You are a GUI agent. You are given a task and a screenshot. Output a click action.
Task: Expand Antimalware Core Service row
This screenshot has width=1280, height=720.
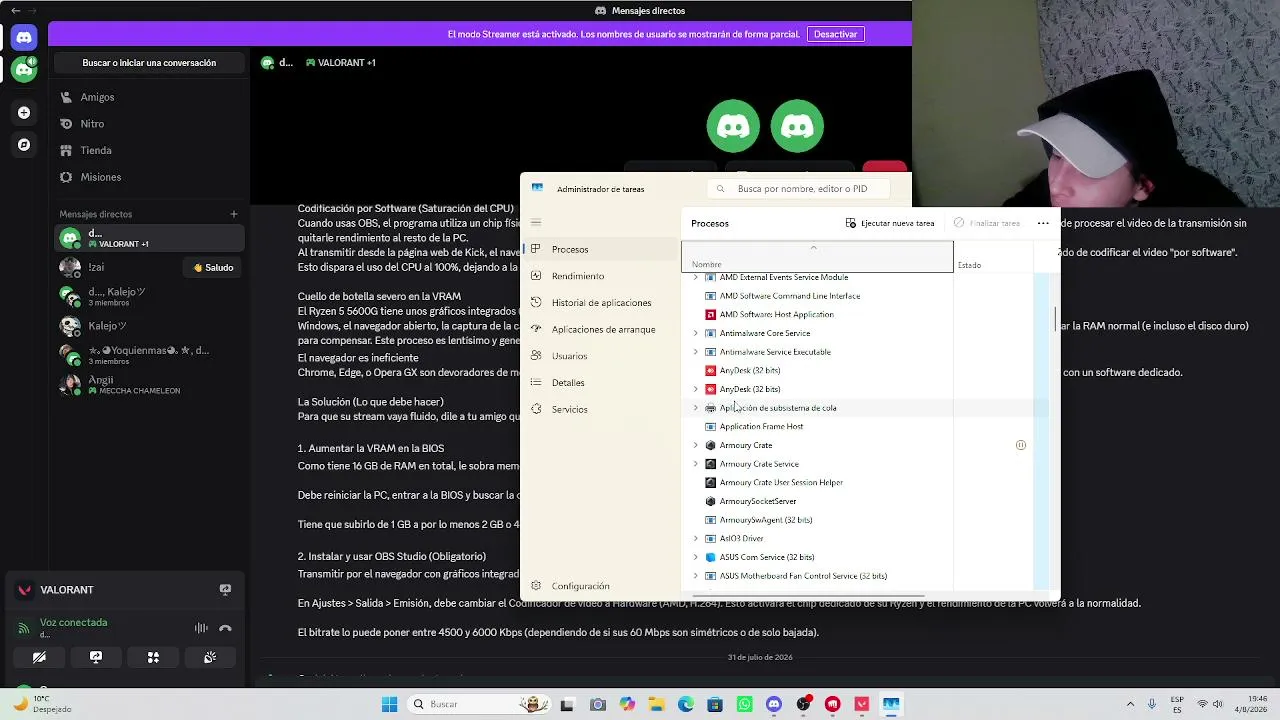(696, 333)
